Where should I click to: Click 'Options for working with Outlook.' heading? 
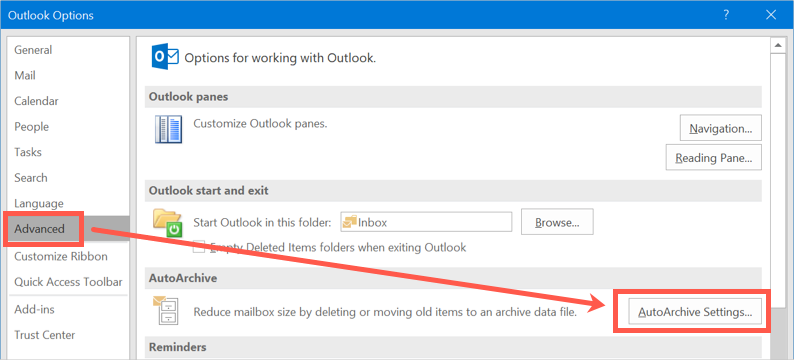click(280, 58)
